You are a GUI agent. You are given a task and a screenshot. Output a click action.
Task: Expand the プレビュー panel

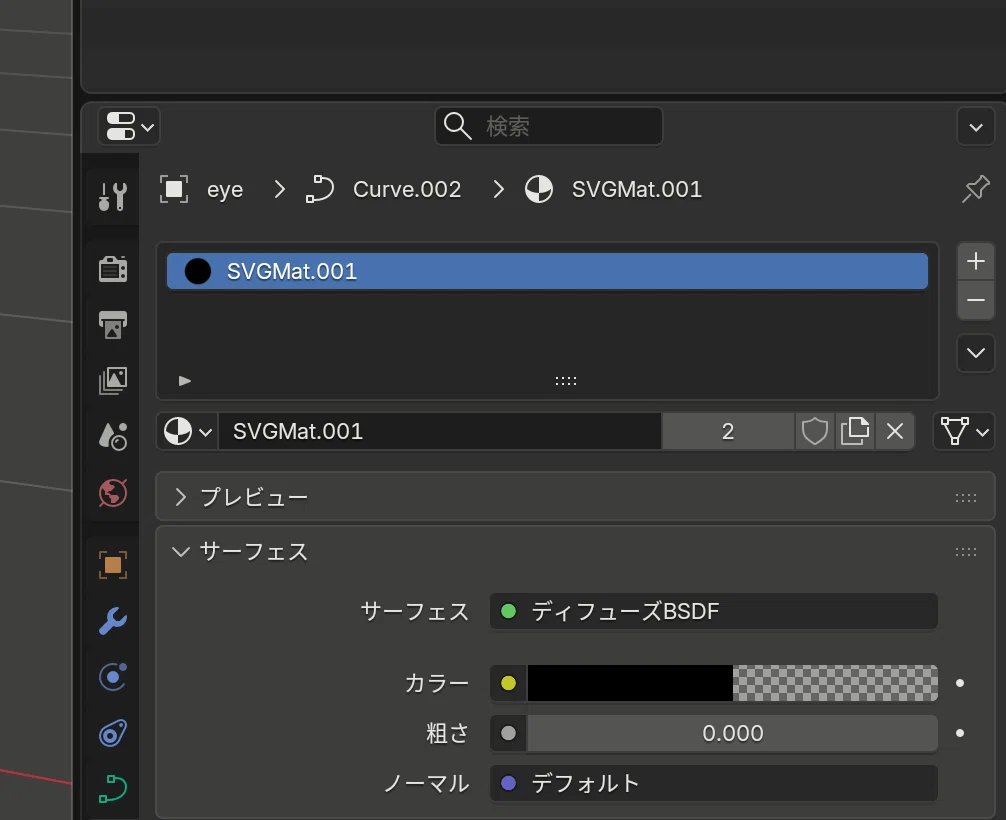pyautogui.click(x=180, y=497)
